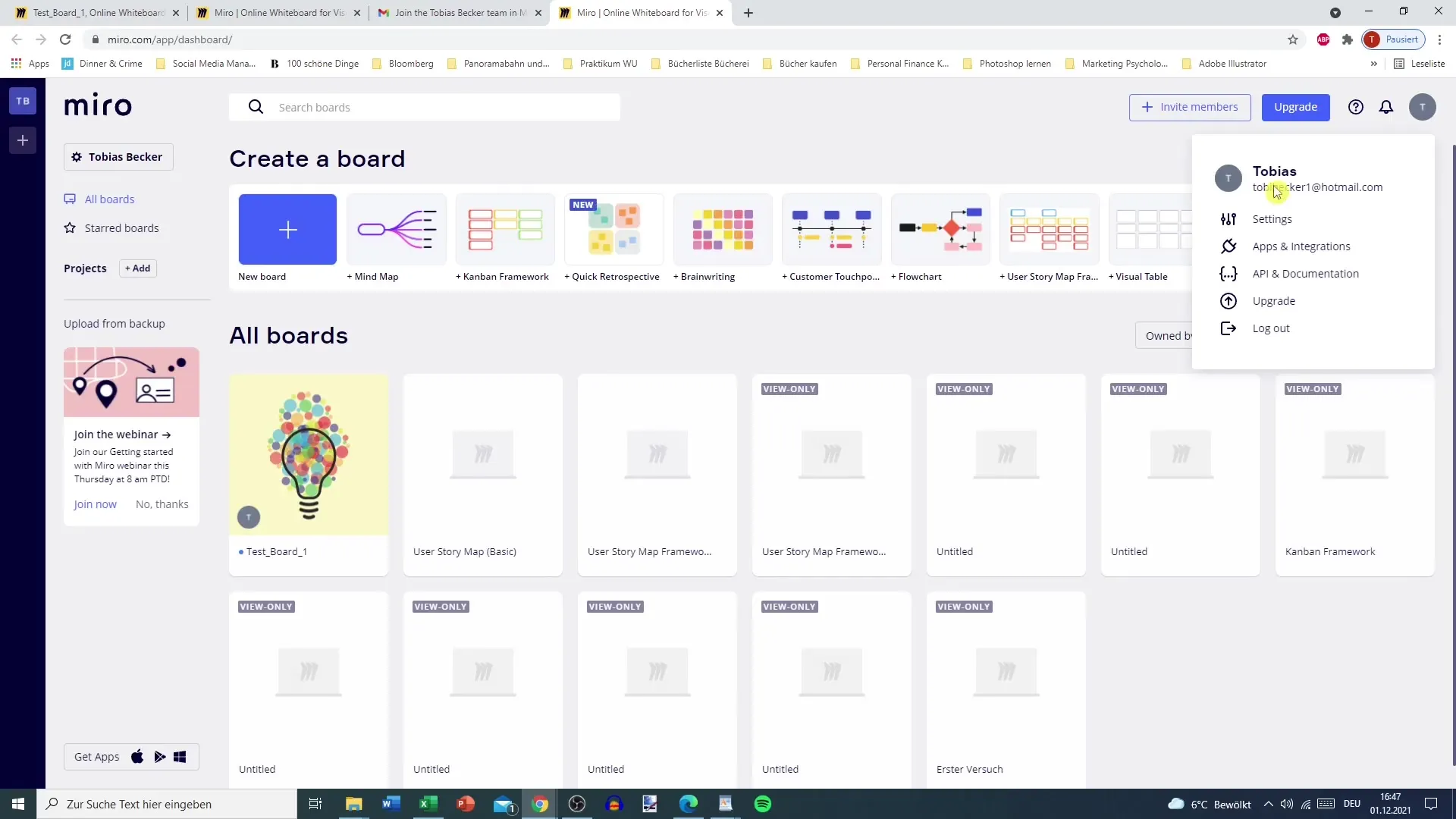Open the Erster Versuch board

[1006, 690]
